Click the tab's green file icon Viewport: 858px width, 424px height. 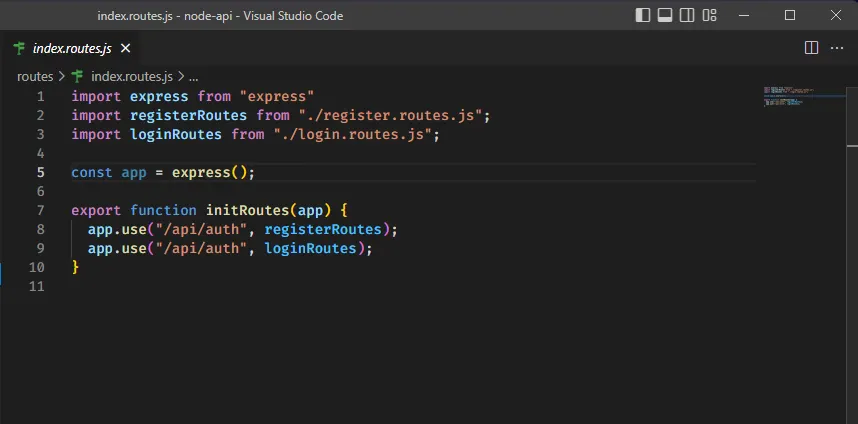click(x=20, y=48)
